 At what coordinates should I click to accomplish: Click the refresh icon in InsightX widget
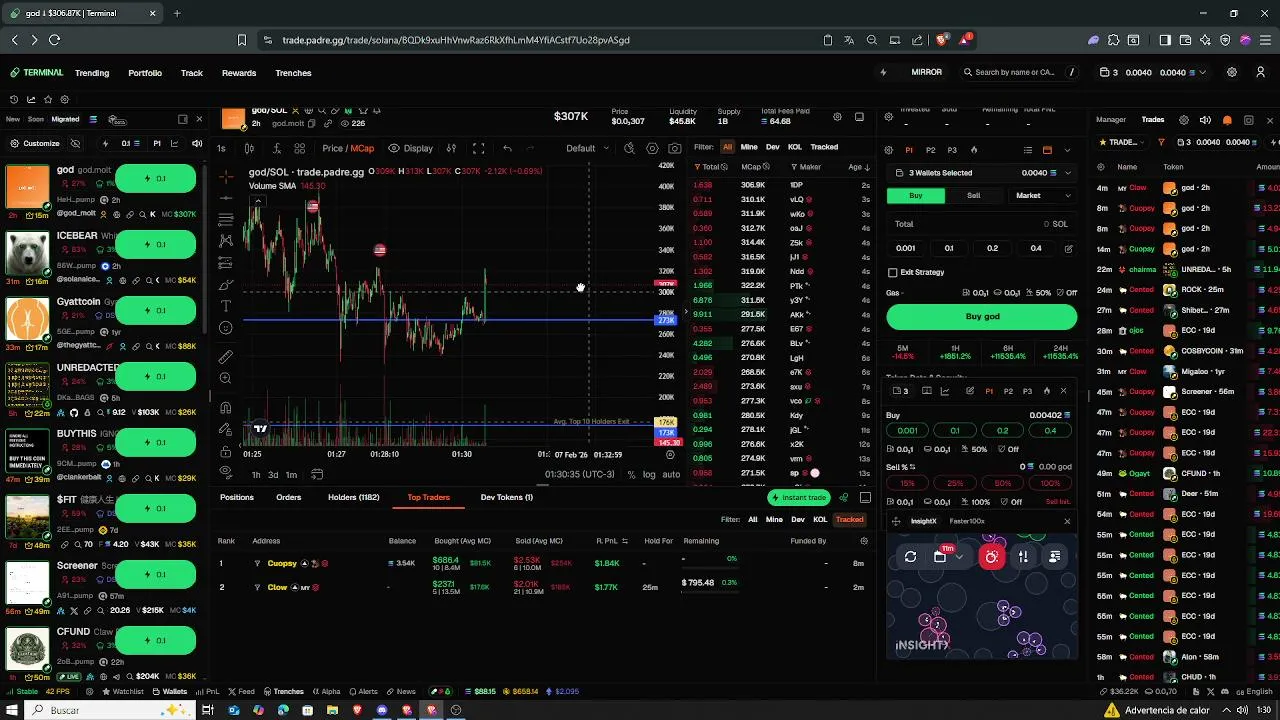(x=910, y=557)
